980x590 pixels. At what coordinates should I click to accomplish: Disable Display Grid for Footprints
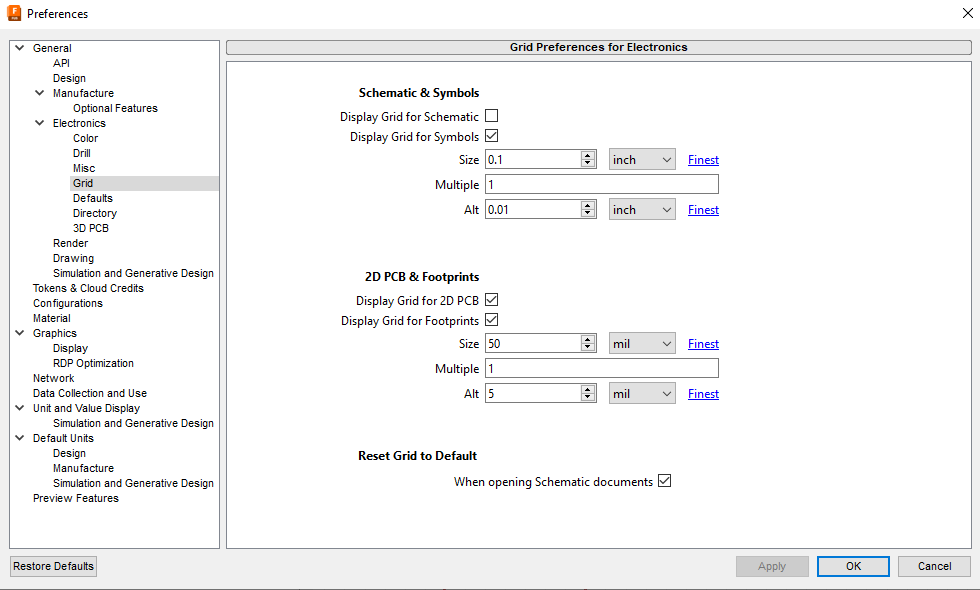[x=491, y=320]
